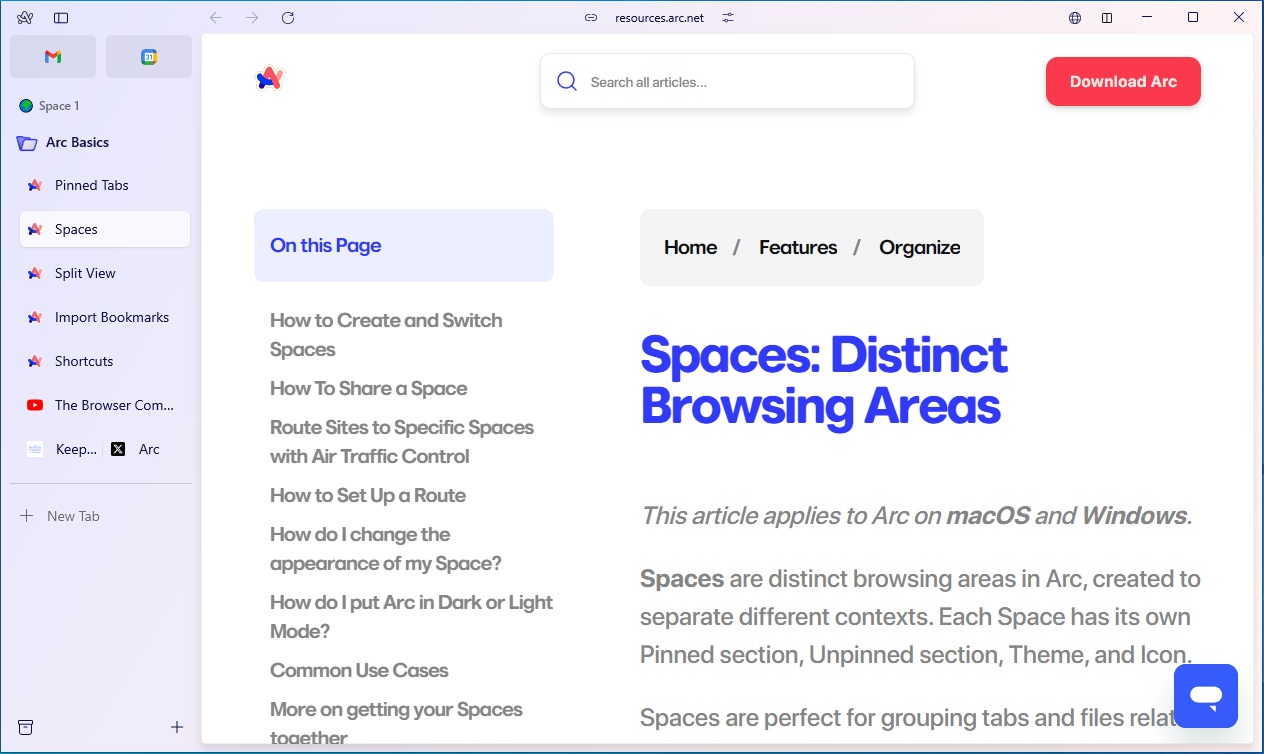The height and width of the screenshot is (754, 1264).
Task: Click the resources.arc.net URL text
Action: [x=659, y=18]
